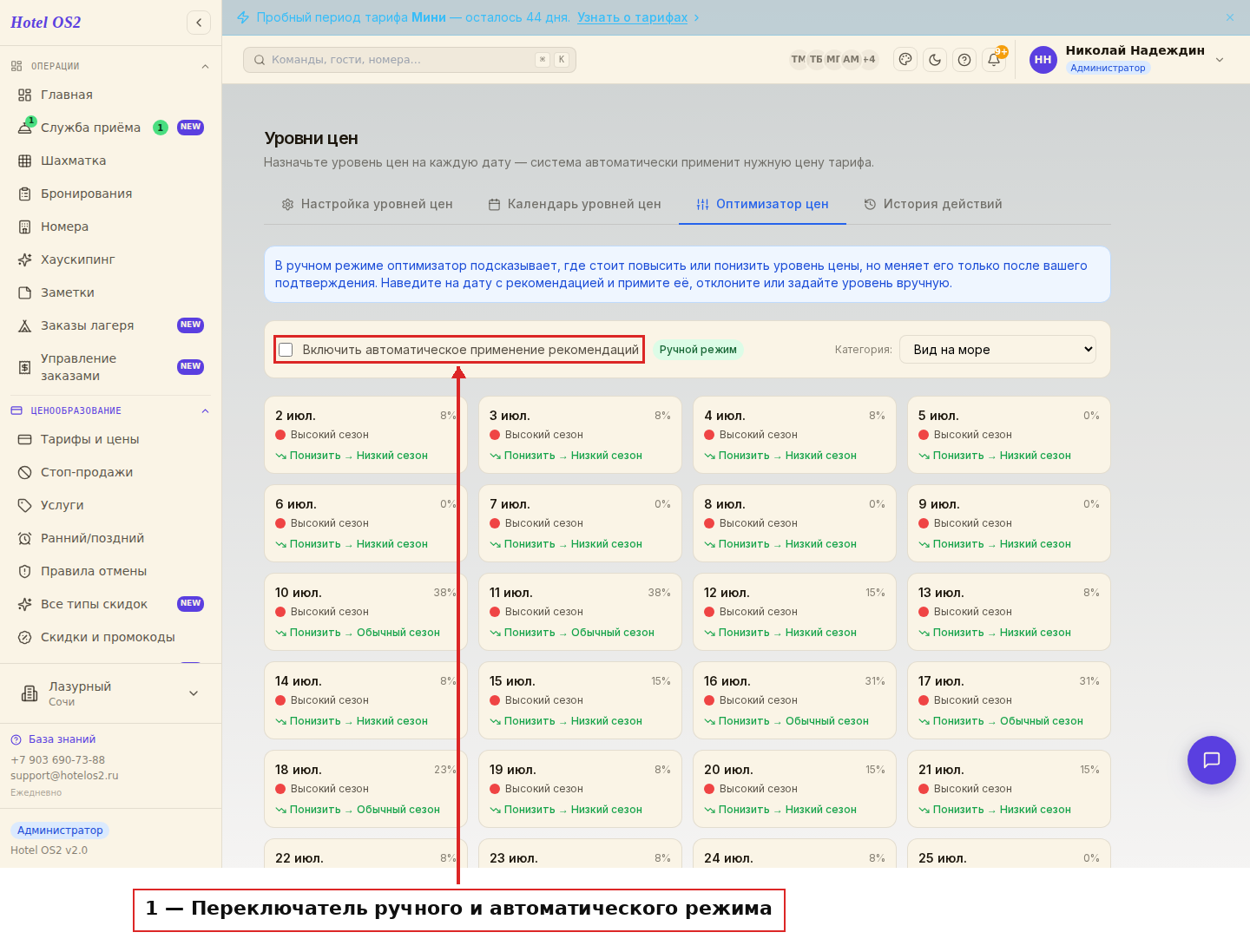
Task: Click the 13 июл. date card
Action: pos(1009,612)
